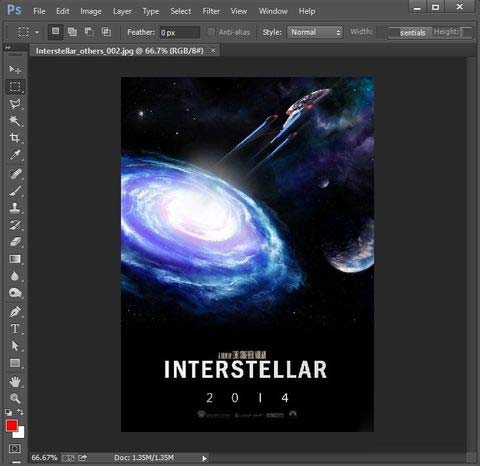Viewport: 480px width, 466px height.
Task: Click the red foreground color swatch
Action: pyautogui.click(x=12, y=426)
